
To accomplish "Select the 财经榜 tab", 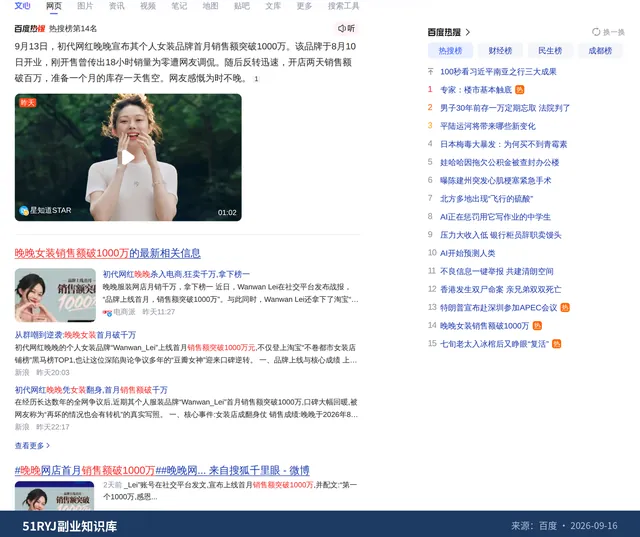I will [500, 51].
